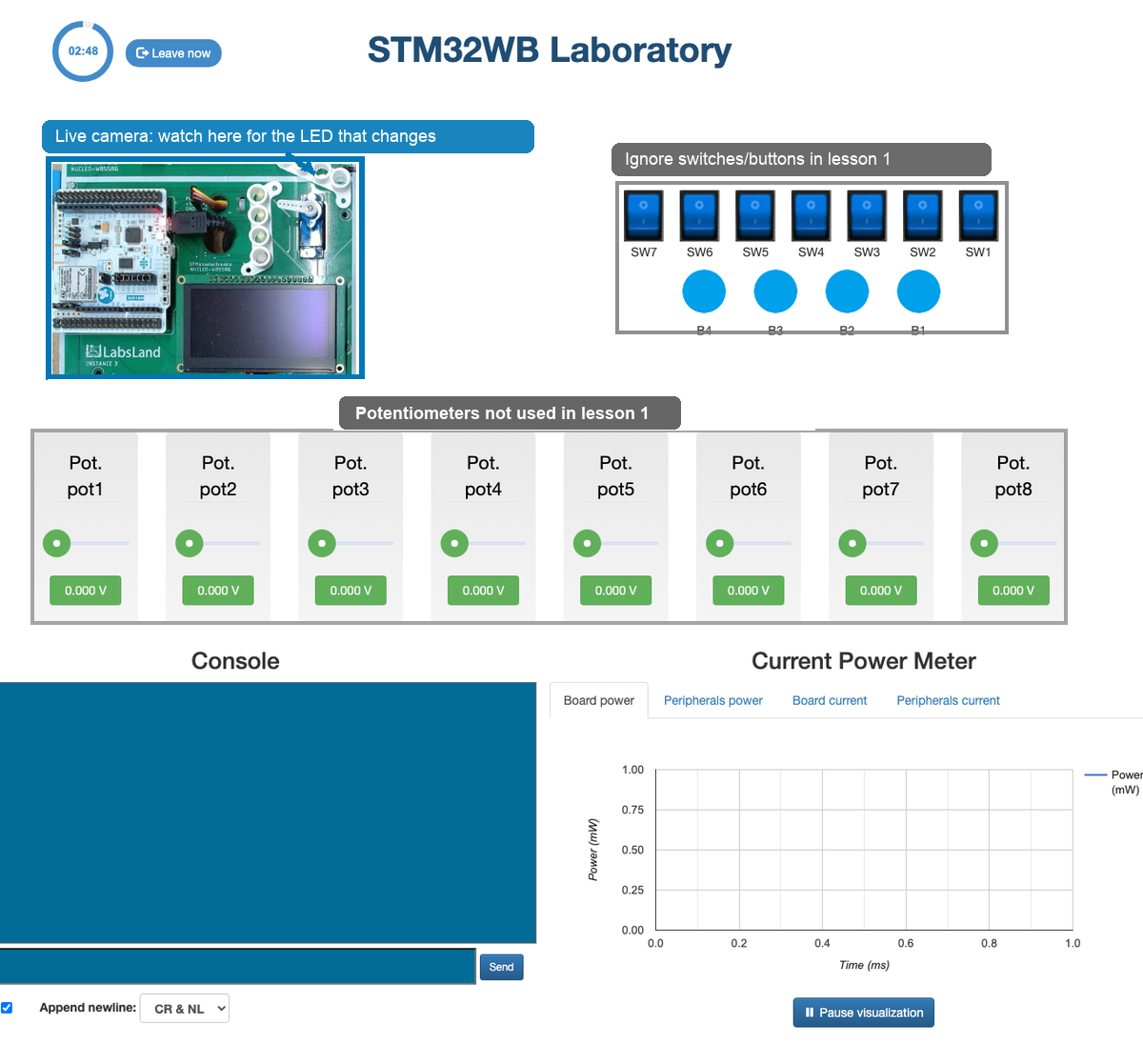This screenshot has height=1064, width=1143.
Task: Click the pot8 slider handle
Action: click(984, 544)
